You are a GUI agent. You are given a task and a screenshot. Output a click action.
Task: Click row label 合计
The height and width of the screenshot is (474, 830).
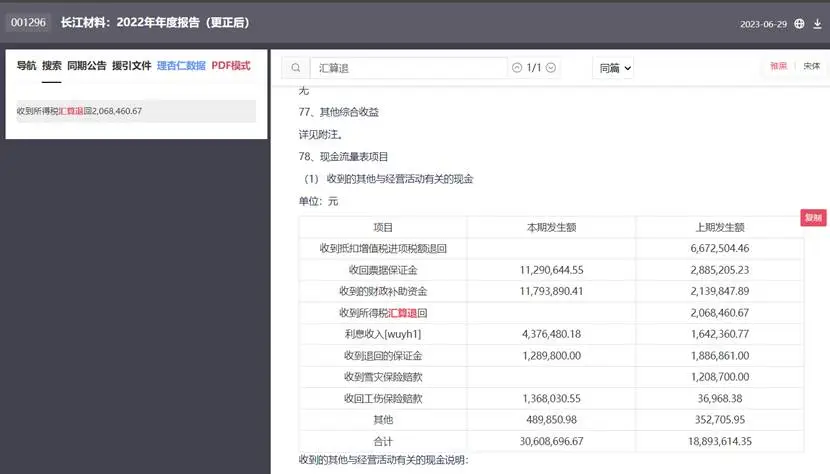click(x=383, y=442)
